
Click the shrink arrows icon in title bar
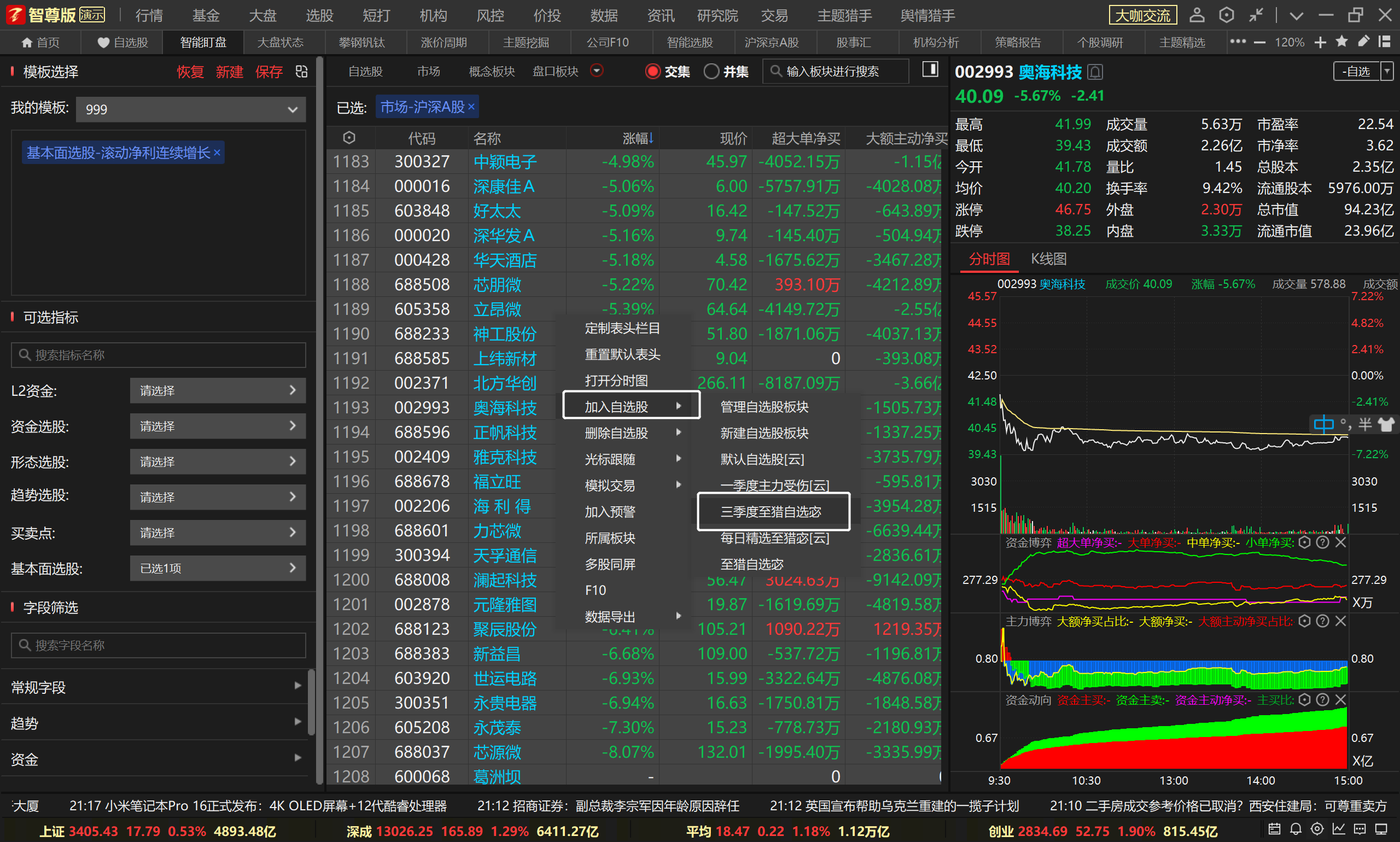[1256, 15]
